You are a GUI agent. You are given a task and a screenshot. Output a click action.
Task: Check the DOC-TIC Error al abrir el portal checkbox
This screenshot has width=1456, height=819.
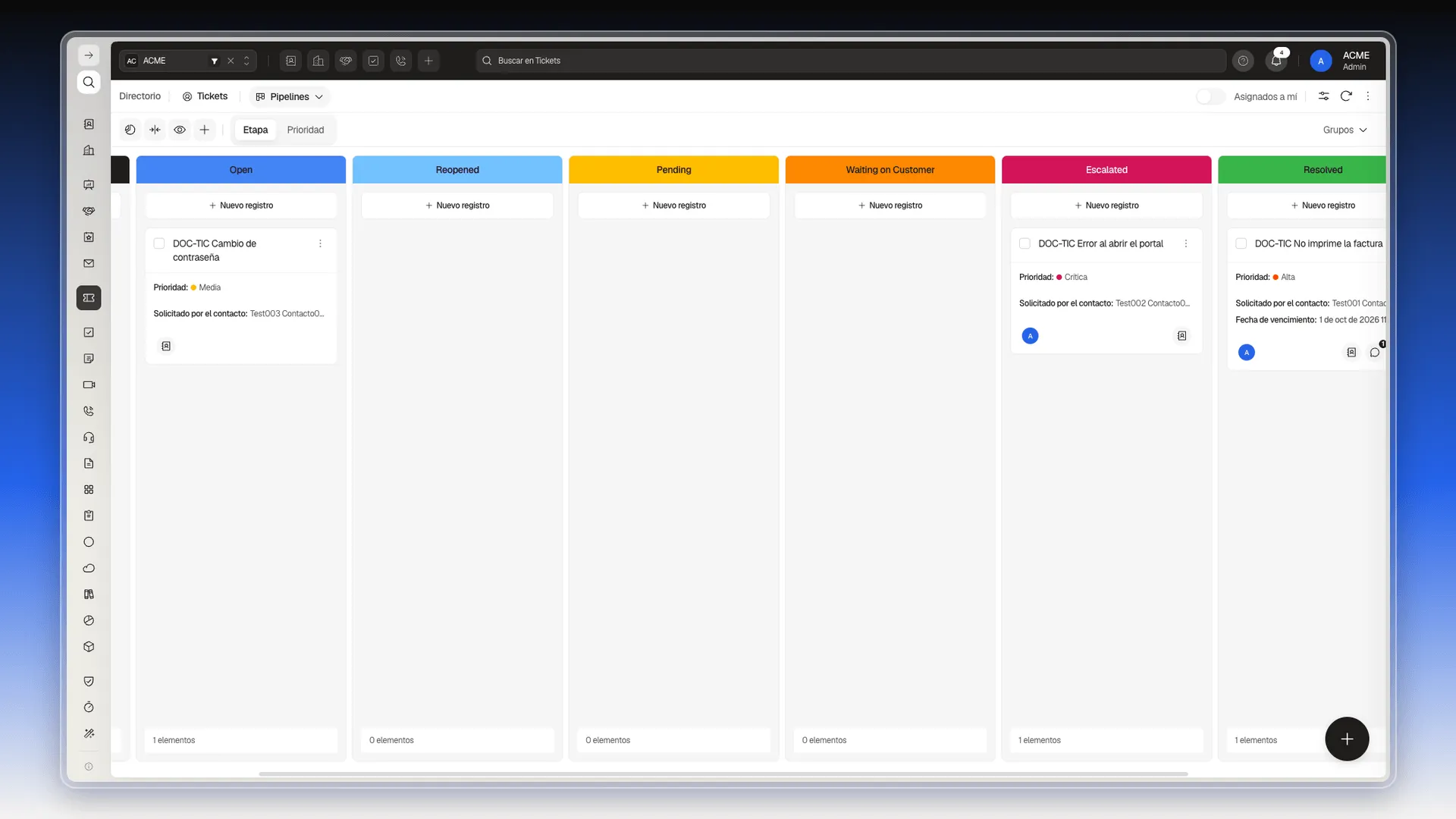click(1025, 243)
